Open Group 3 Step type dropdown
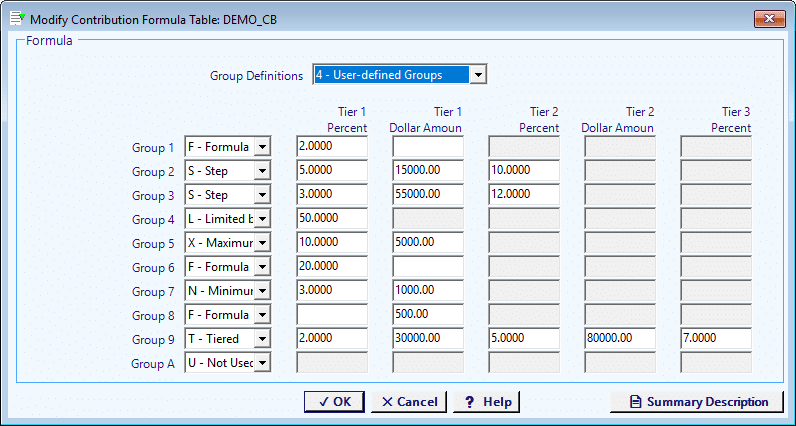796x426 pixels. [x=262, y=195]
